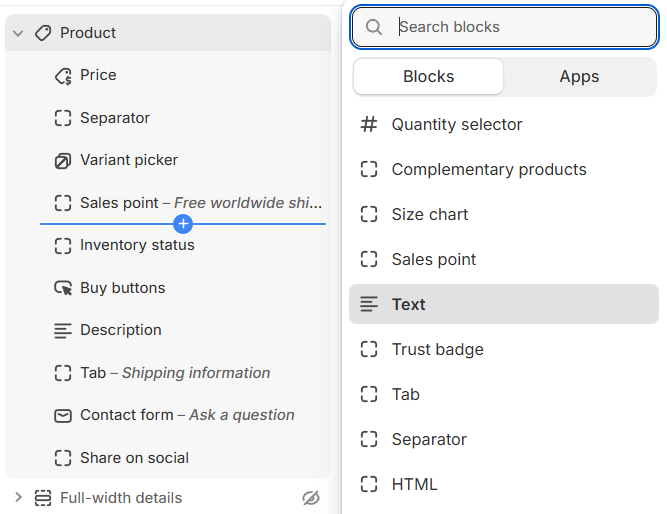Click the Full-width details section icon

[43, 498]
